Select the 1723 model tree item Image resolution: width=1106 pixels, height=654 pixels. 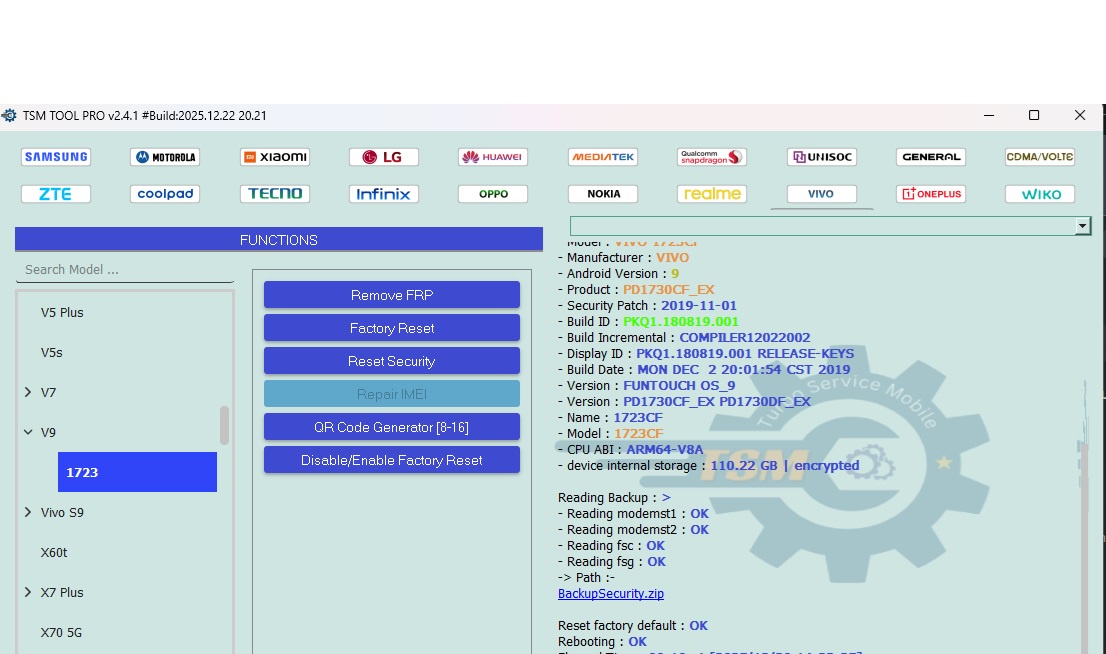click(137, 472)
